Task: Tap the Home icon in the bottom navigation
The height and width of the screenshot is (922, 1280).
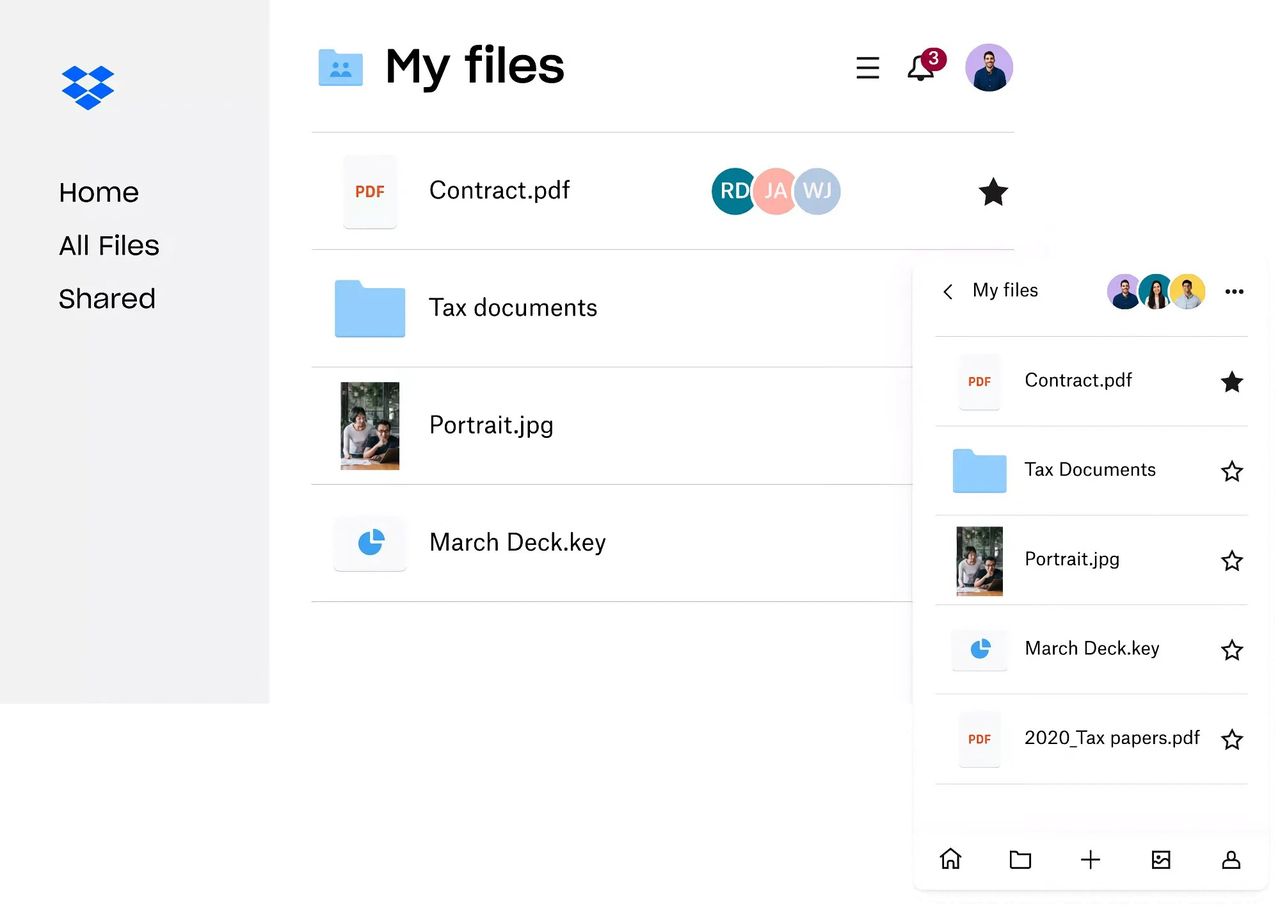Action: coord(950,859)
